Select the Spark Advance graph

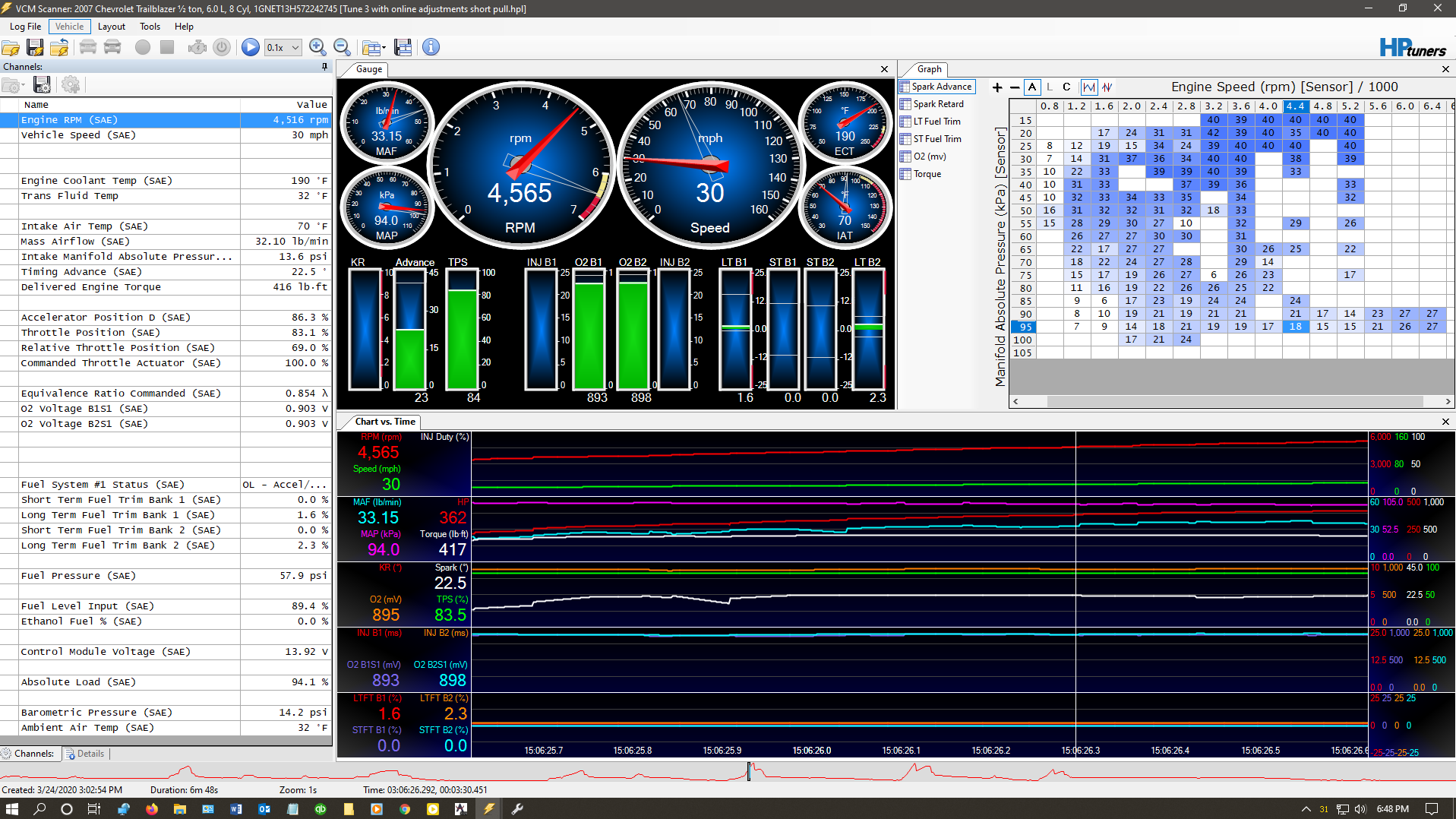(x=936, y=87)
